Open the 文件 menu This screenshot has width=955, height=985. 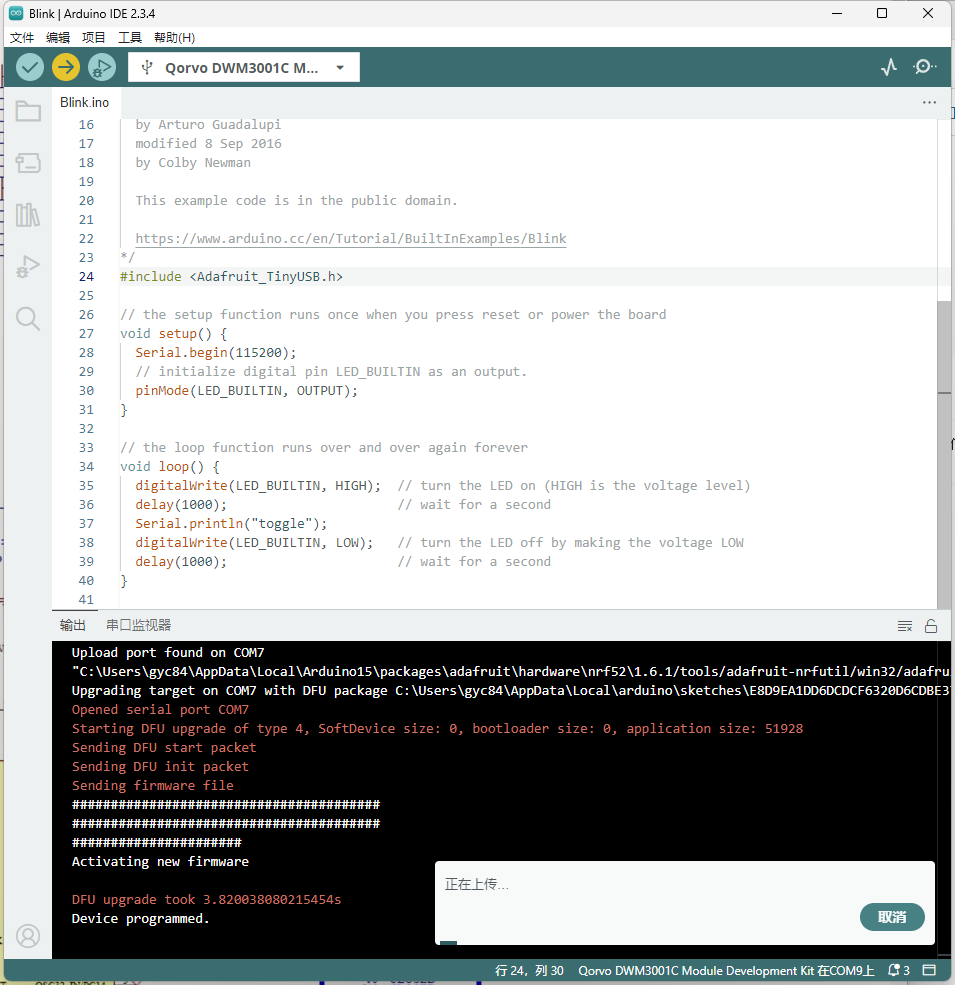click(22, 38)
